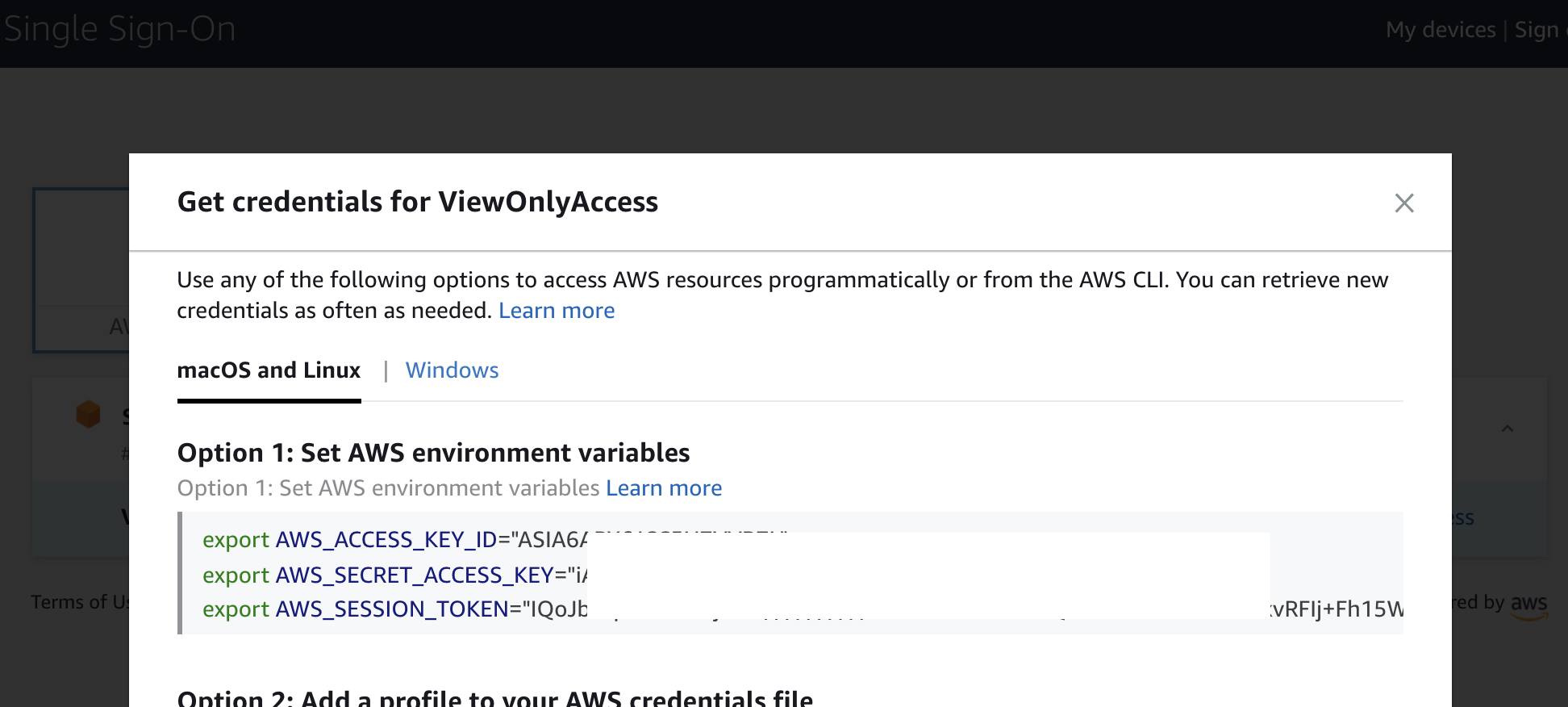
Task: Click the orange AWS account cube icon
Action: [88, 414]
